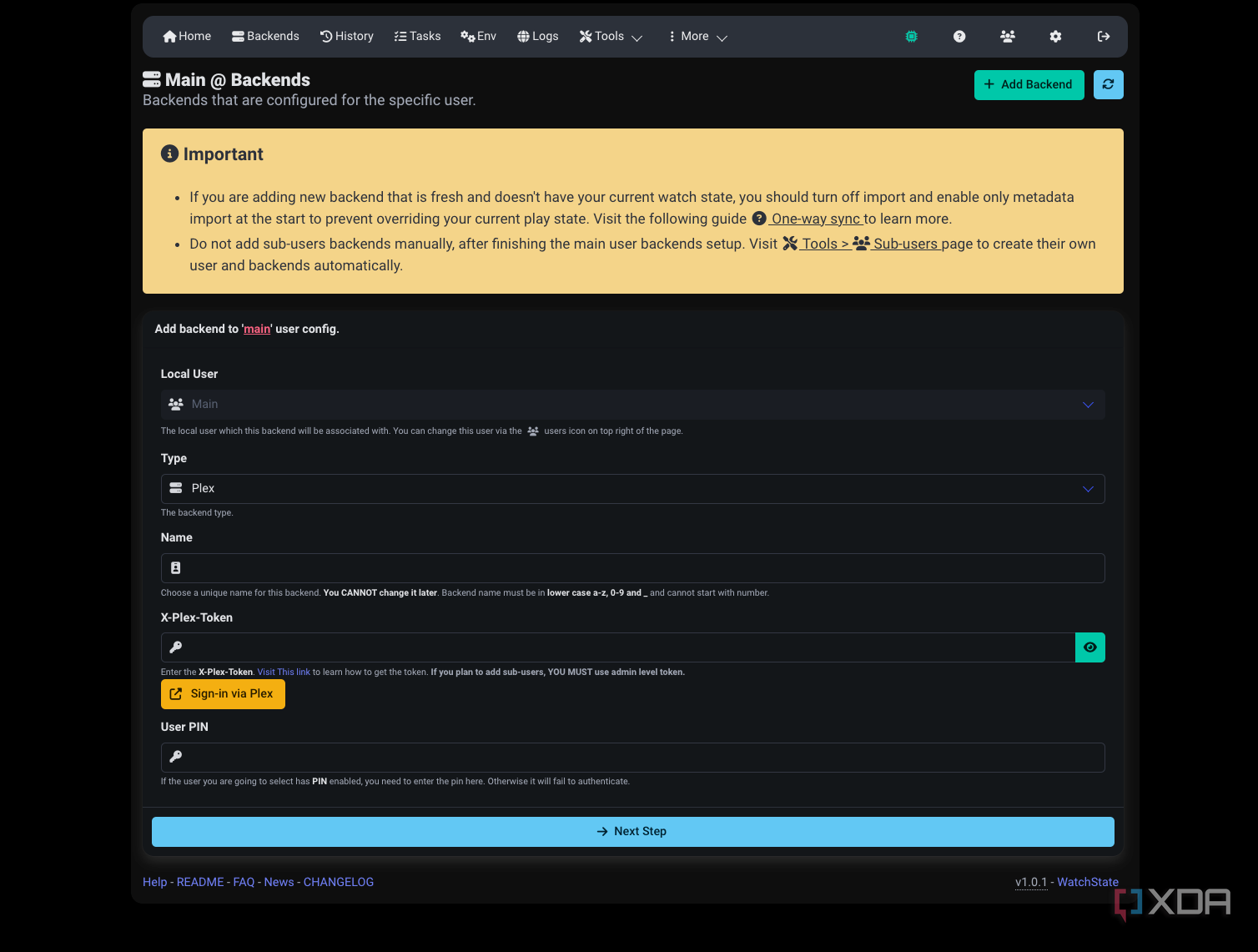Open History from the navbar
Viewport: 1258px width, 952px height.
click(x=347, y=37)
